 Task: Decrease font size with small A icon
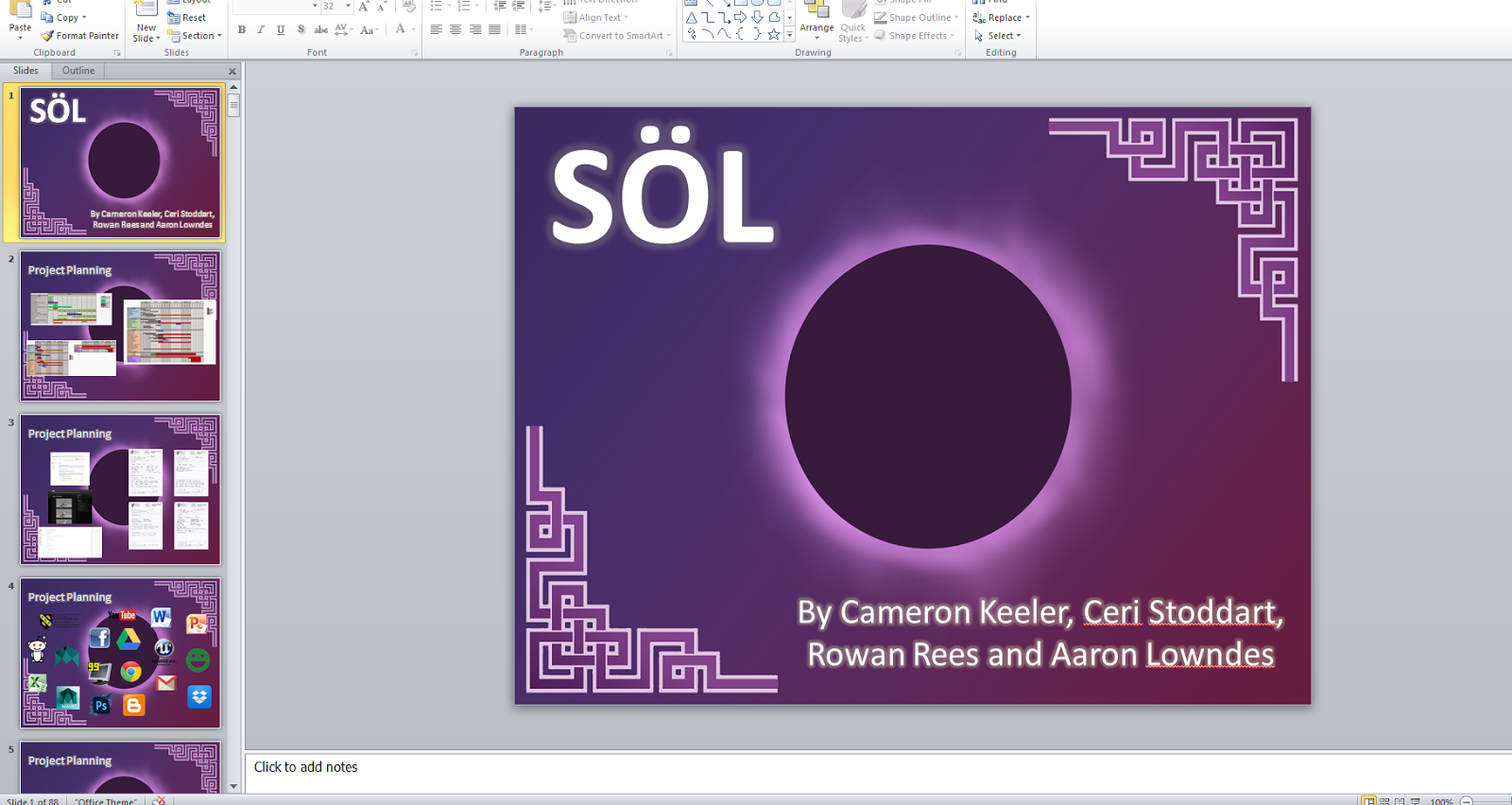coord(382,7)
